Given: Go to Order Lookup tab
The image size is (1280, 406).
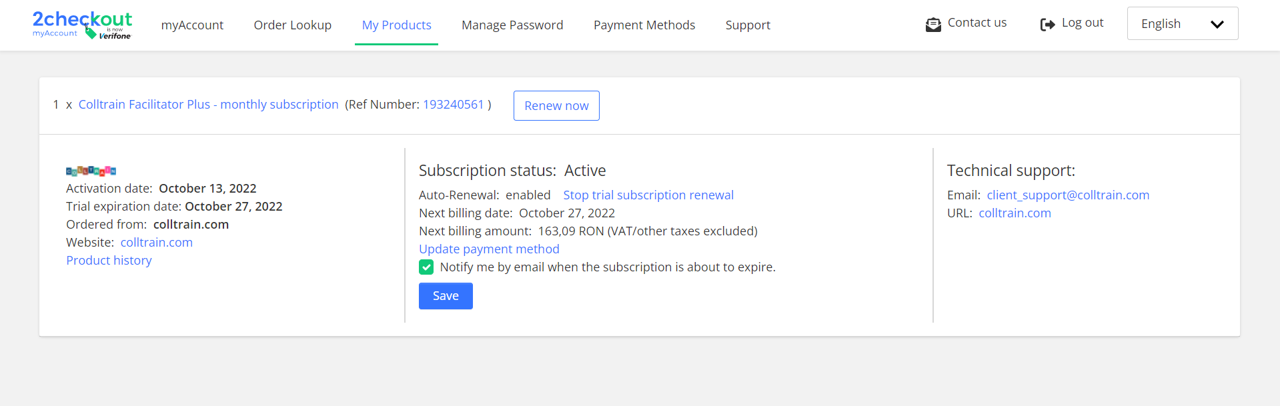Looking at the screenshot, I should click(x=292, y=25).
